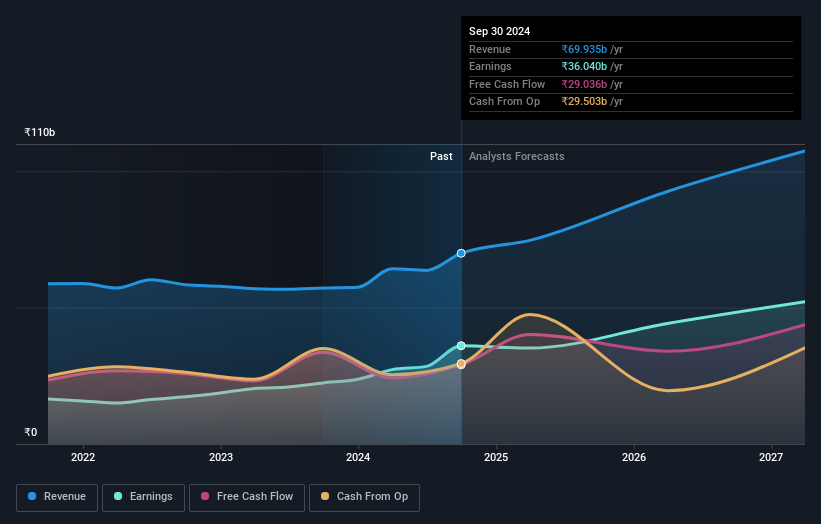Toggle the Cash From Op legend button
Viewport: 821px width, 524px height.
click(x=364, y=497)
